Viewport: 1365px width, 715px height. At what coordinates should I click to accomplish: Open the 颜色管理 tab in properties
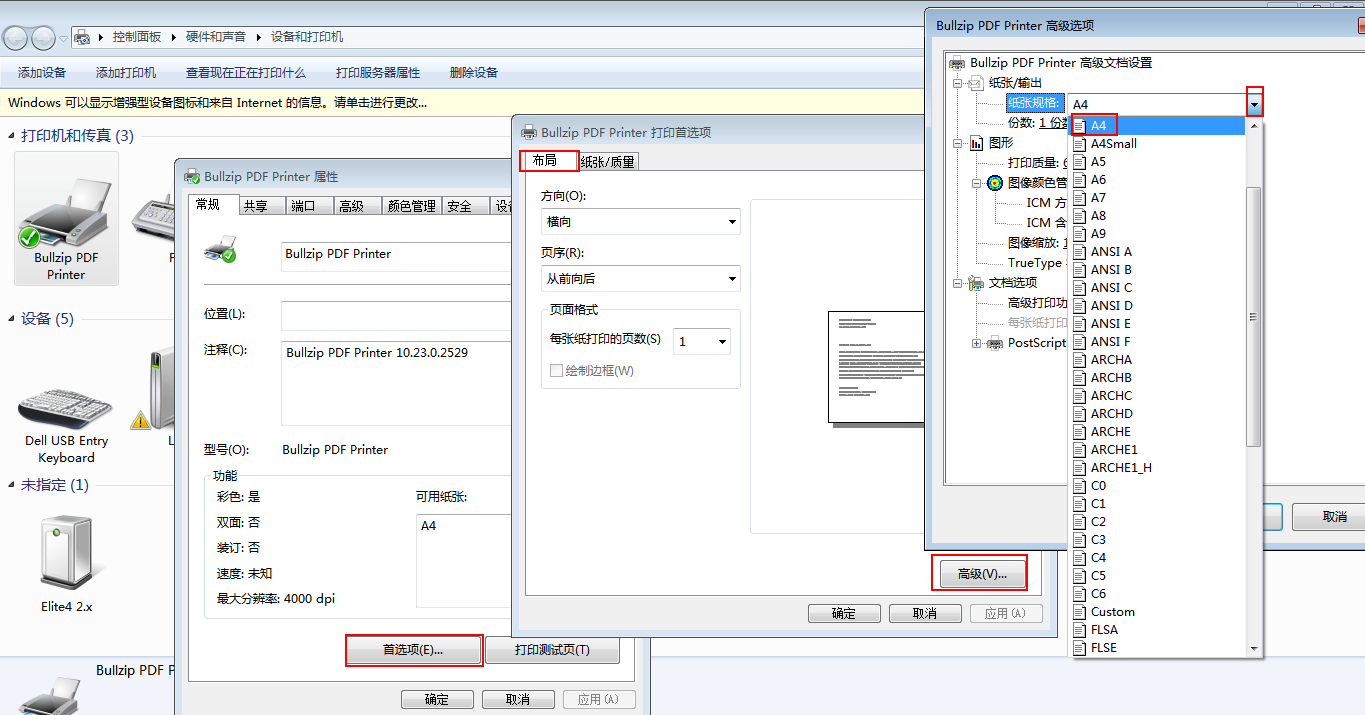411,206
